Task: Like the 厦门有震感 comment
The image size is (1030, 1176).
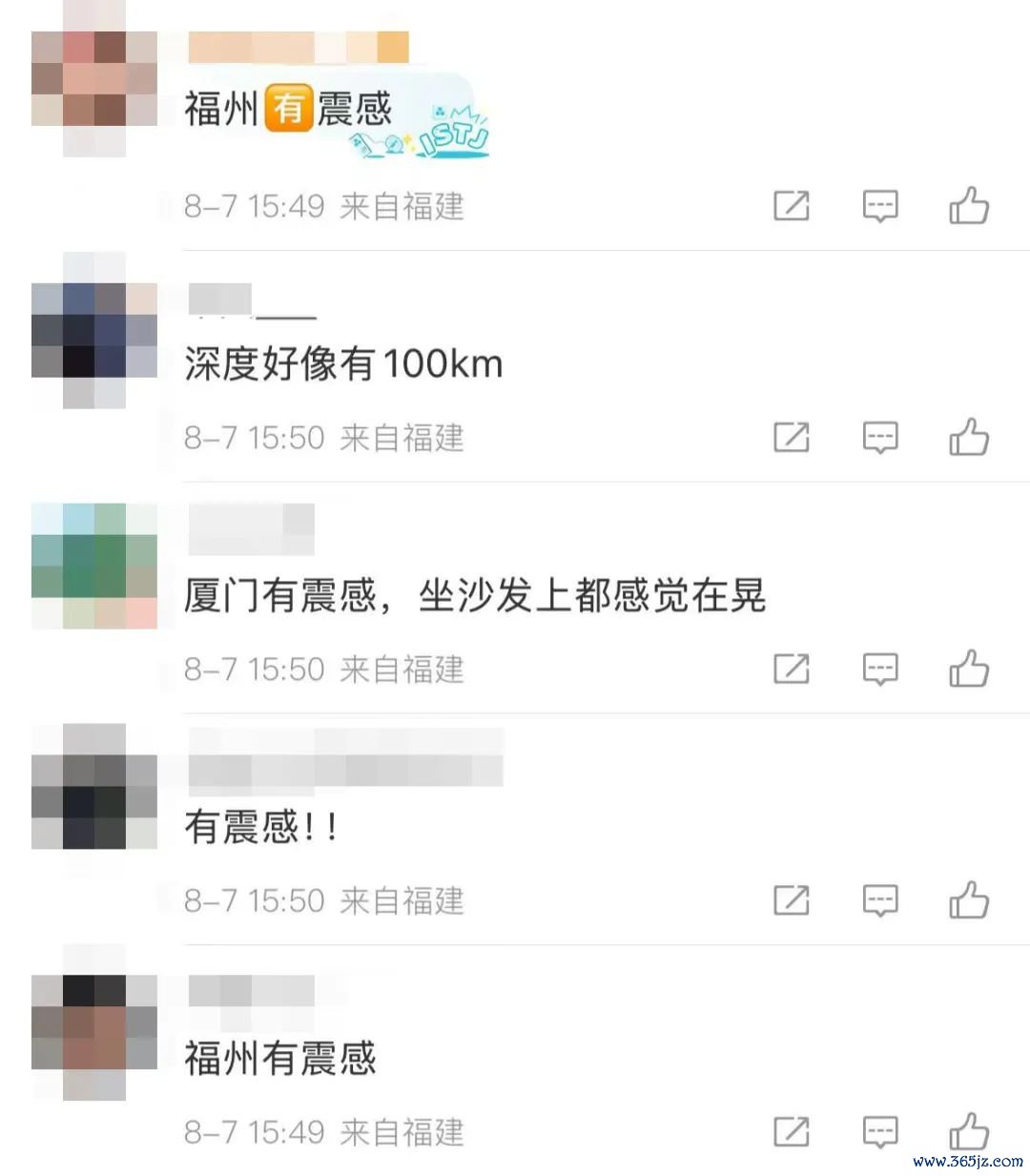Action: click(969, 670)
